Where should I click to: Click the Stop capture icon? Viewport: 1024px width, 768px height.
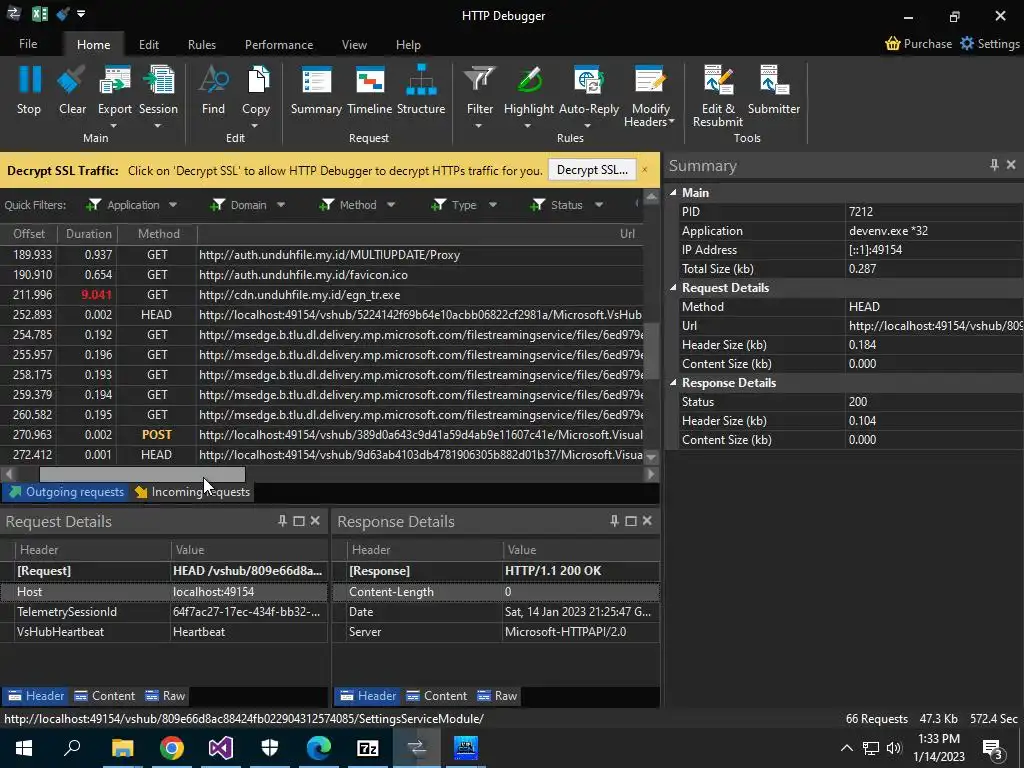(29, 80)
